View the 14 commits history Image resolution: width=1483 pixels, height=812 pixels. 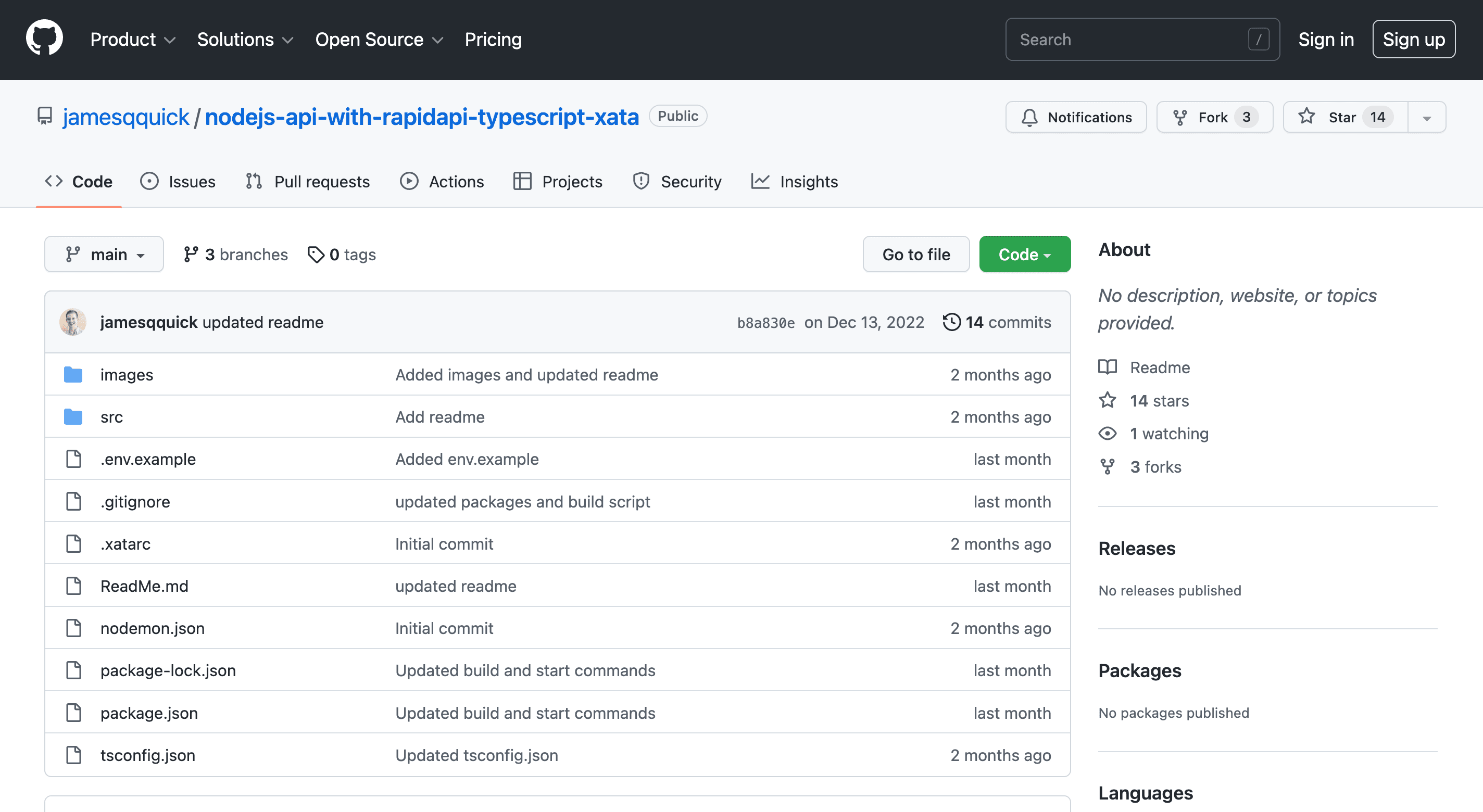click(997, 322)
